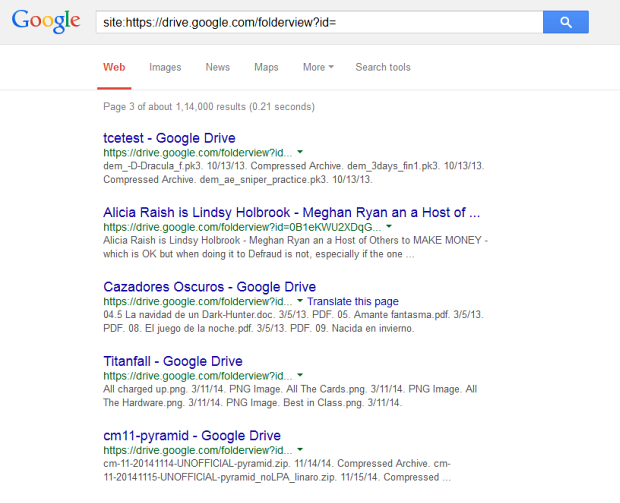Screen dimensions: 620x503
Task: Select the Web tab
Action: point(114,67)
